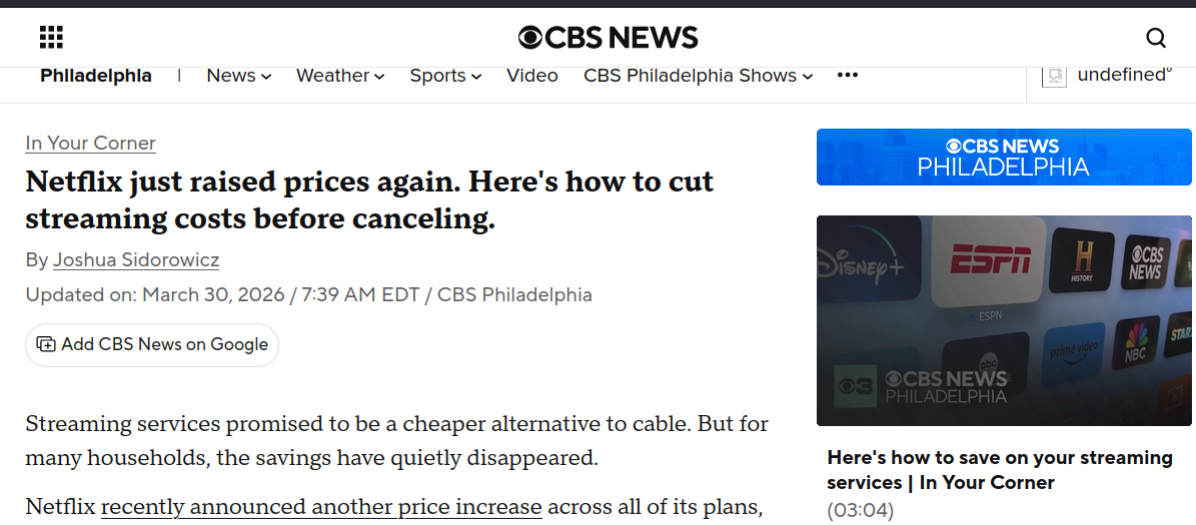Expand the CBS Philadelphia Shows dropdown
This screenshot has width=1196, height=525.
tap(698, 76)
